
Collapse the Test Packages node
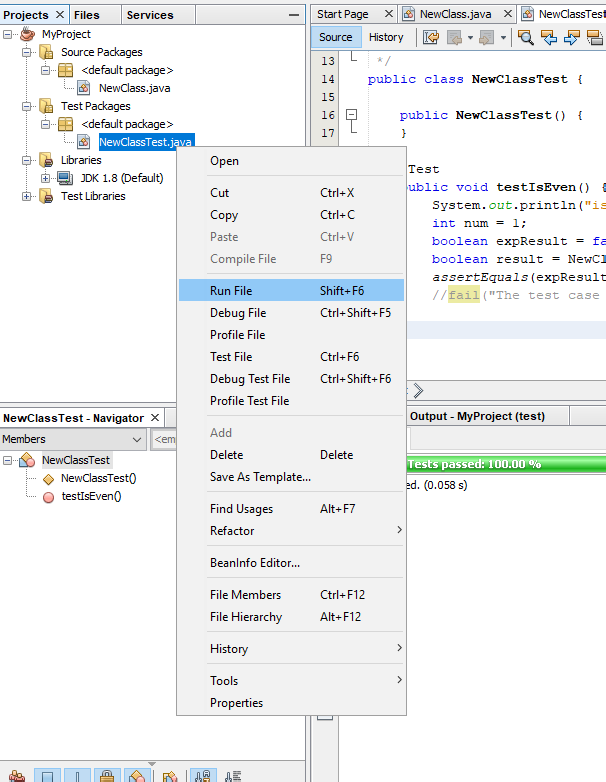click(x=26, y=106)
